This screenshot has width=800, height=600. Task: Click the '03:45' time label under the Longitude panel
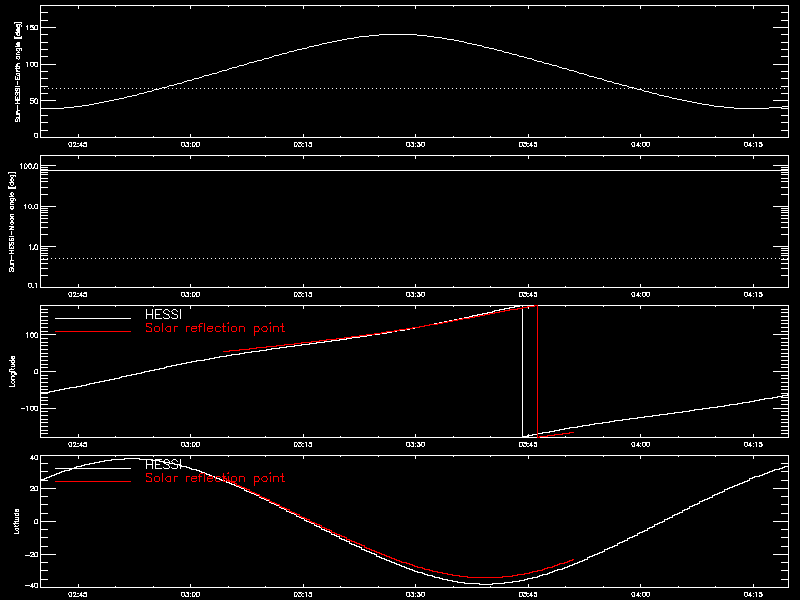point(528,444)
